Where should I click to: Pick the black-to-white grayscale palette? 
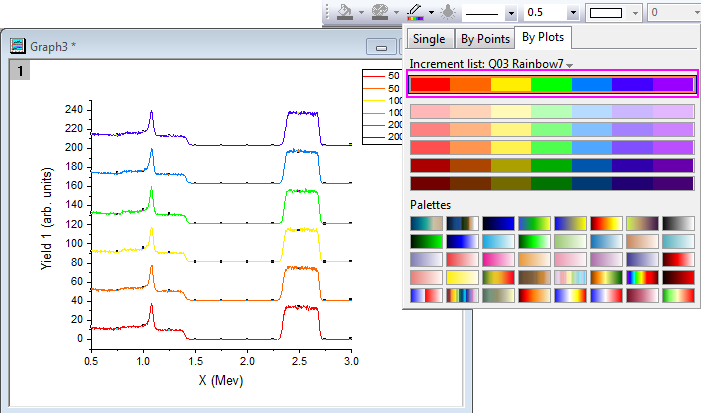click(678, 223)
